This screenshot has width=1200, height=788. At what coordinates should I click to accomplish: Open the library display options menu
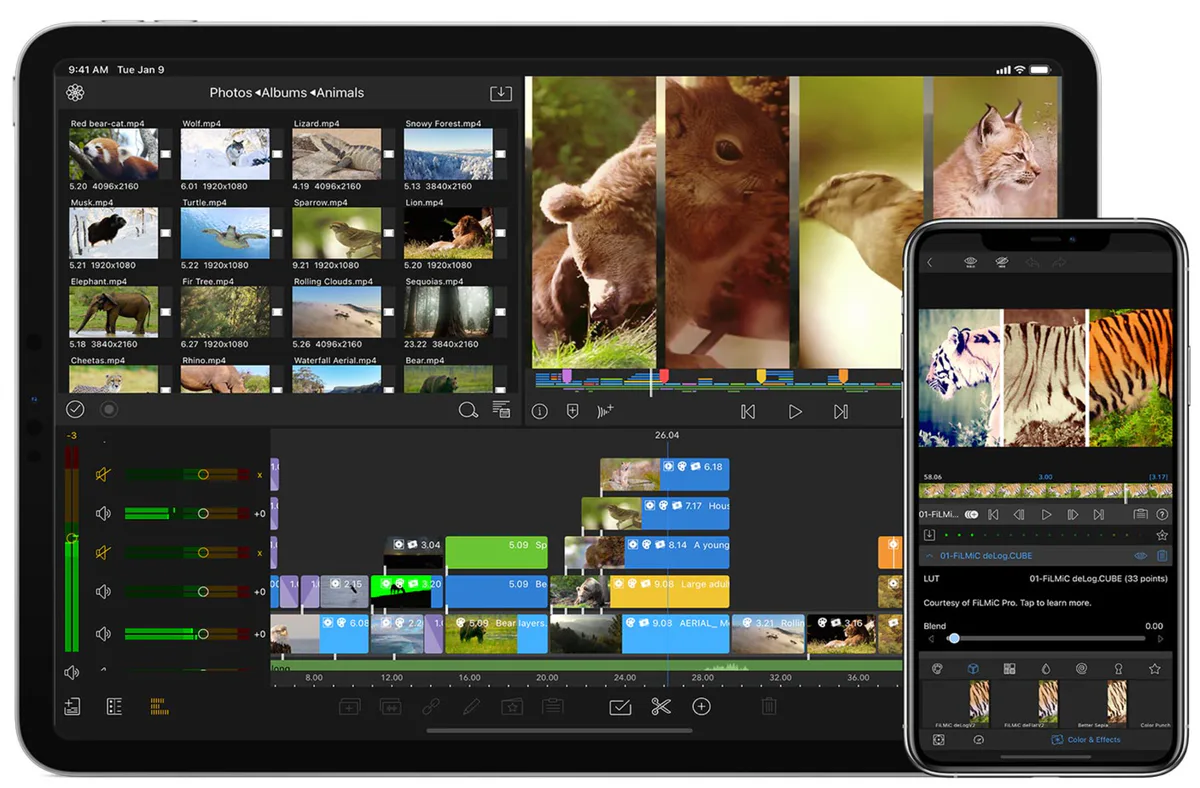click(501, 410)
